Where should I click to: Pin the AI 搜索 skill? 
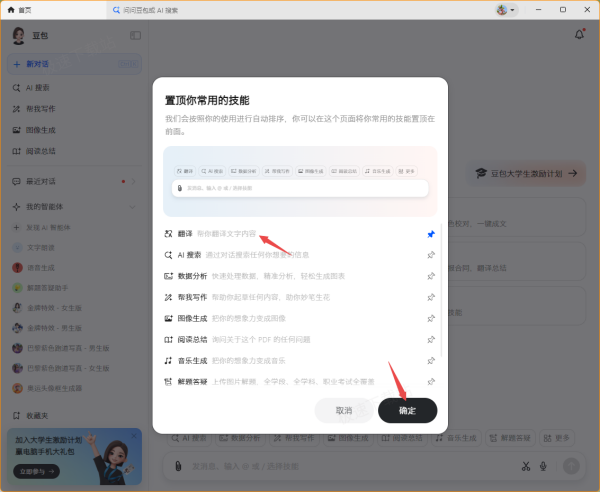431,255
